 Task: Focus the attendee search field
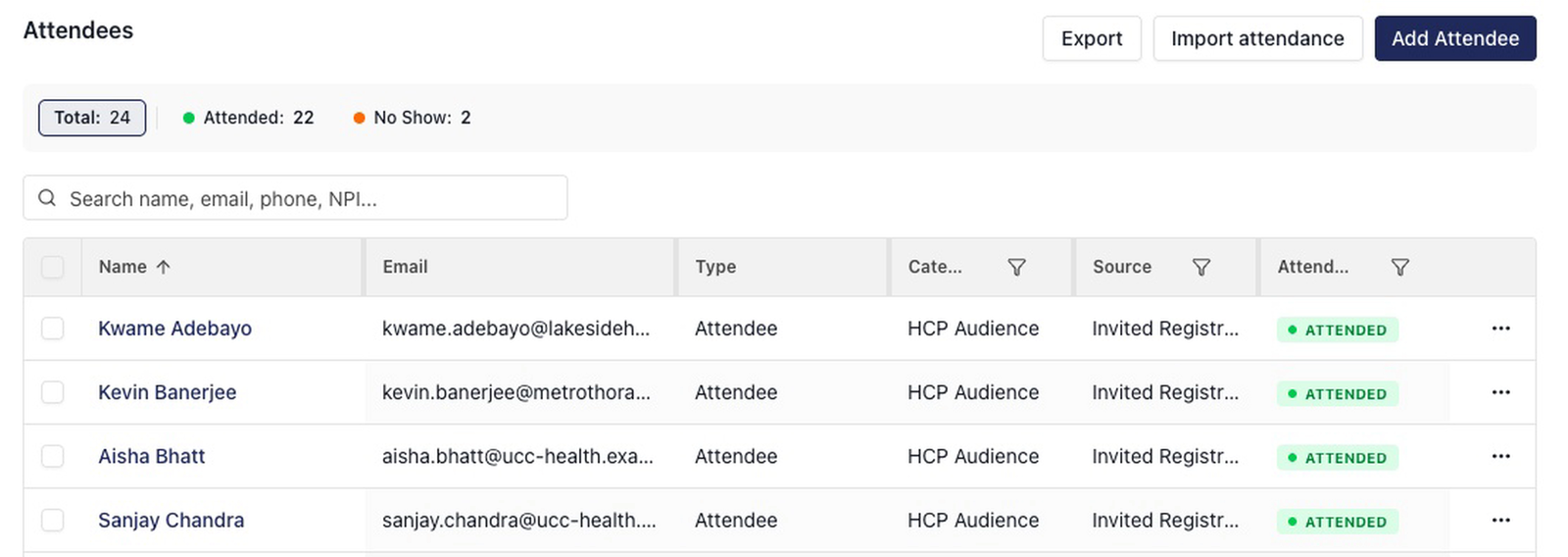(295, 198)
